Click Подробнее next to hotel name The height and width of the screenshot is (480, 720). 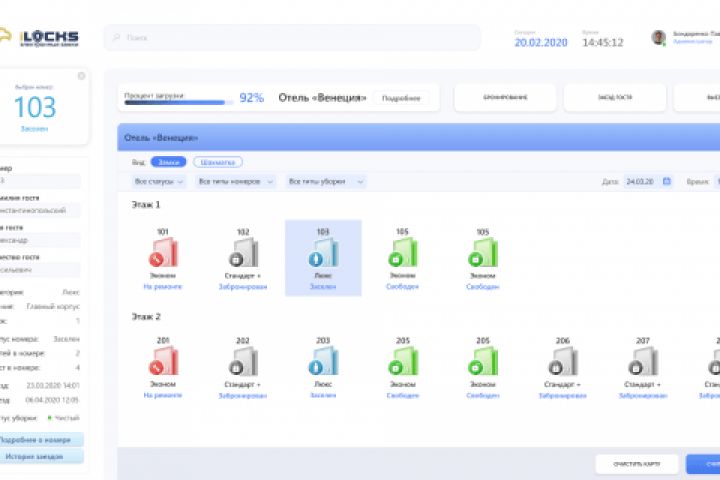point(401,98)
